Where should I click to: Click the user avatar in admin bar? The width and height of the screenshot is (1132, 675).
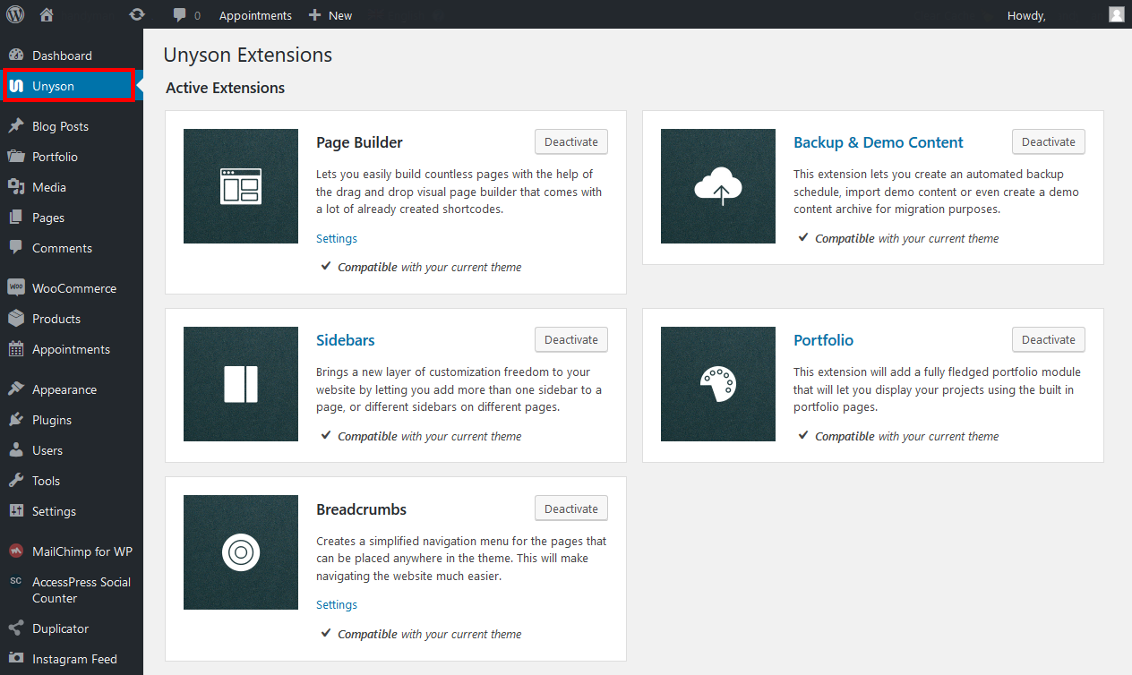tap(1116, 15)
